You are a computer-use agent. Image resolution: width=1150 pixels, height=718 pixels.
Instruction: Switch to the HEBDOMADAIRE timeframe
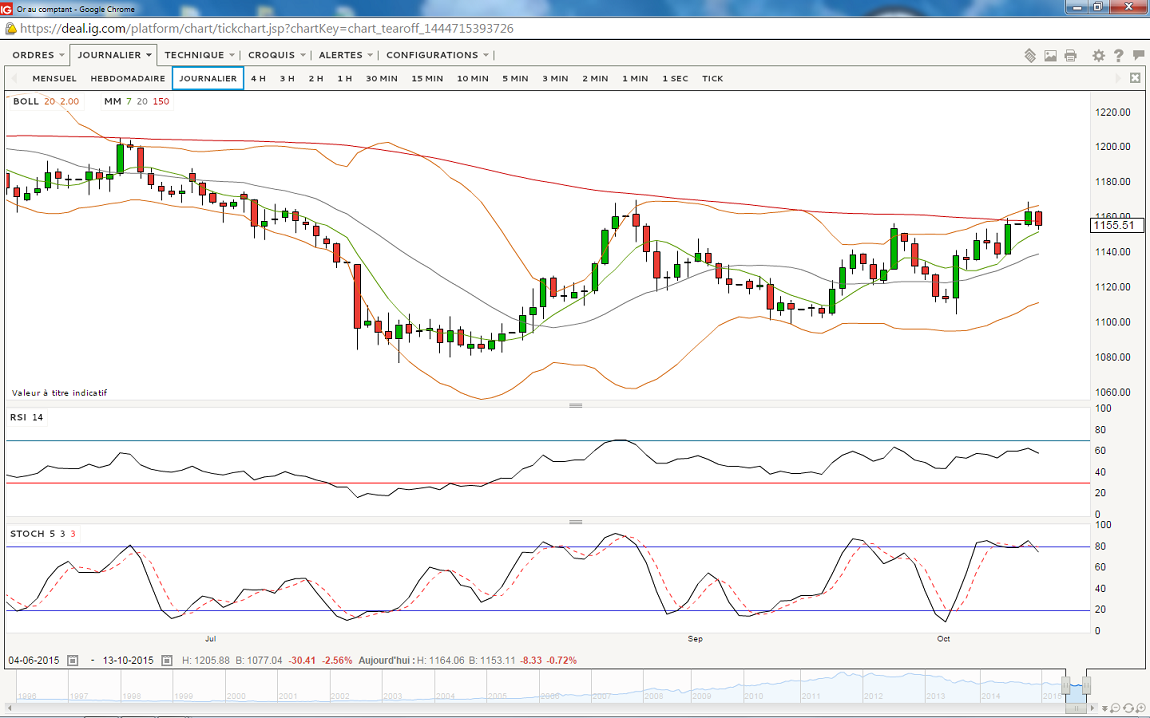(128, 78)
